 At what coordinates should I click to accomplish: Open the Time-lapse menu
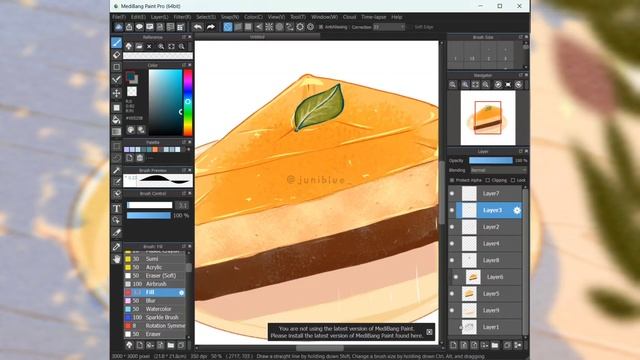click(373, 17)
